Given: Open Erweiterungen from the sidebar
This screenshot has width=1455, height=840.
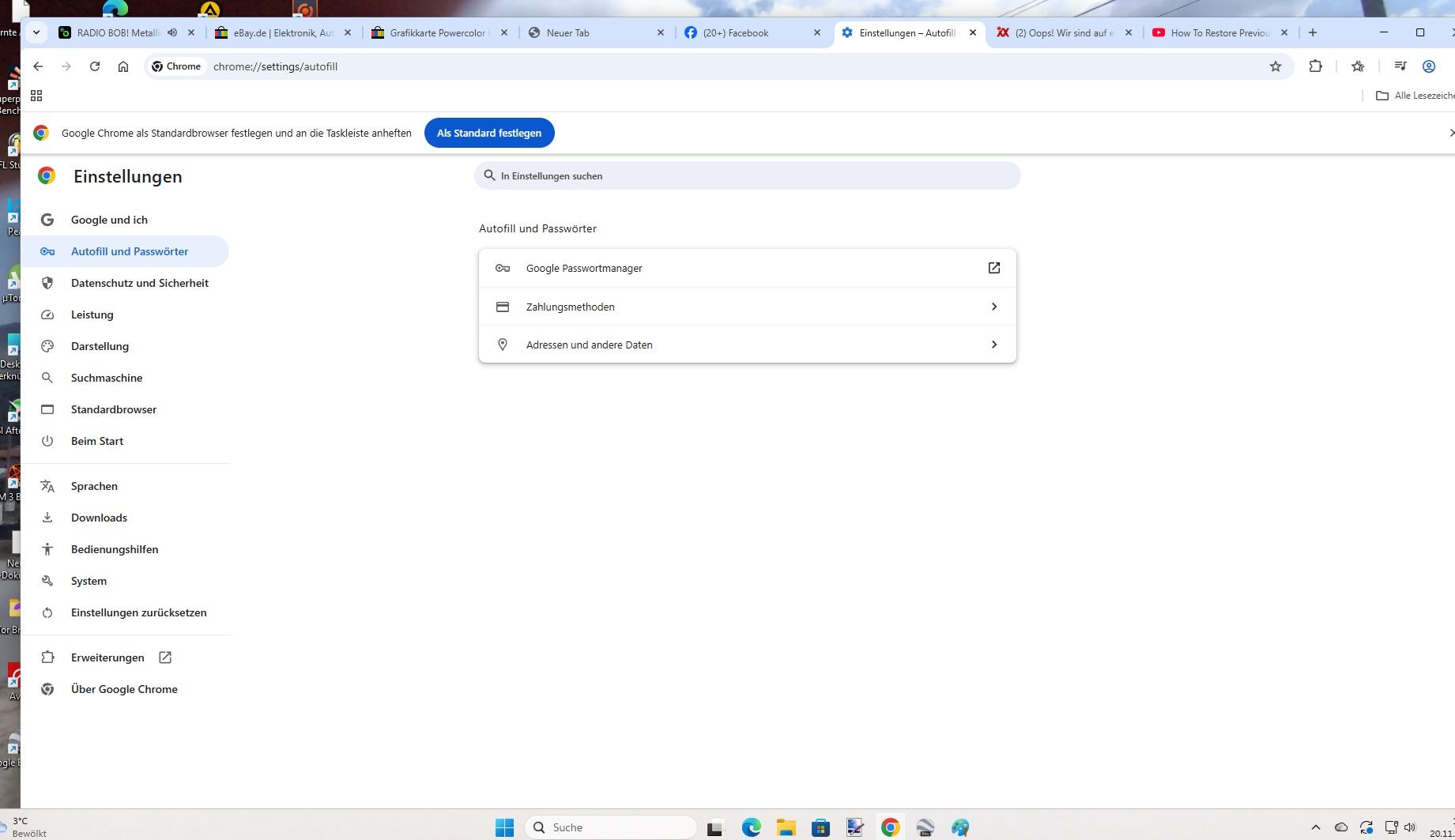Looking at the screenshot, I should pos(107,657).
